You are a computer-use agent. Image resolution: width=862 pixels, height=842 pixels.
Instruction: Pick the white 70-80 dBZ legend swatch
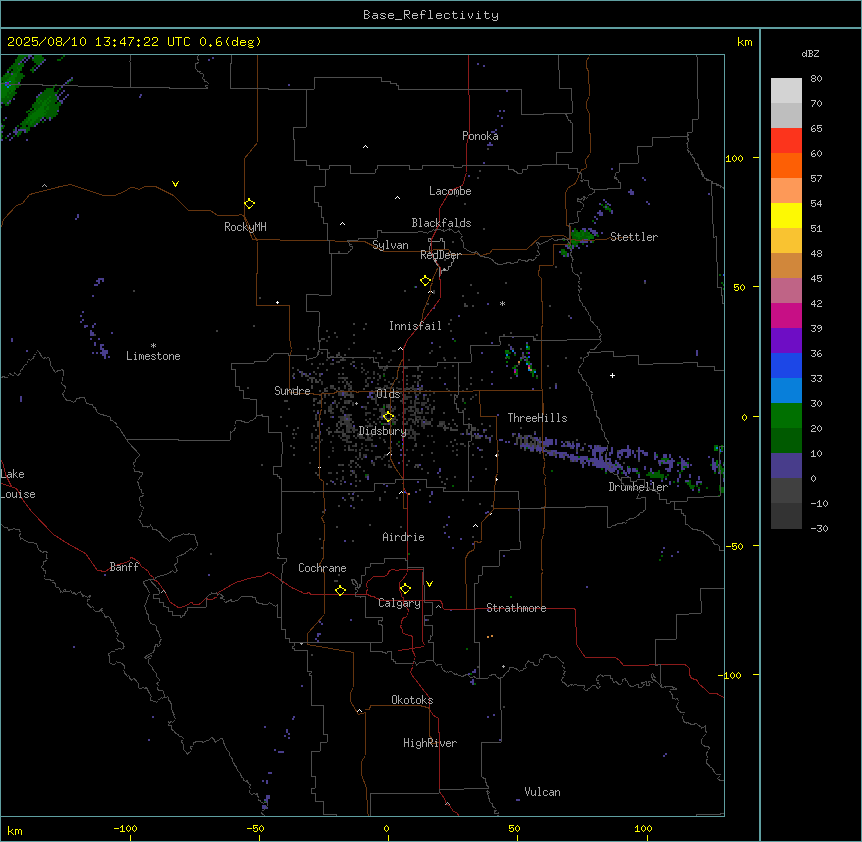[x=786, y=91]
